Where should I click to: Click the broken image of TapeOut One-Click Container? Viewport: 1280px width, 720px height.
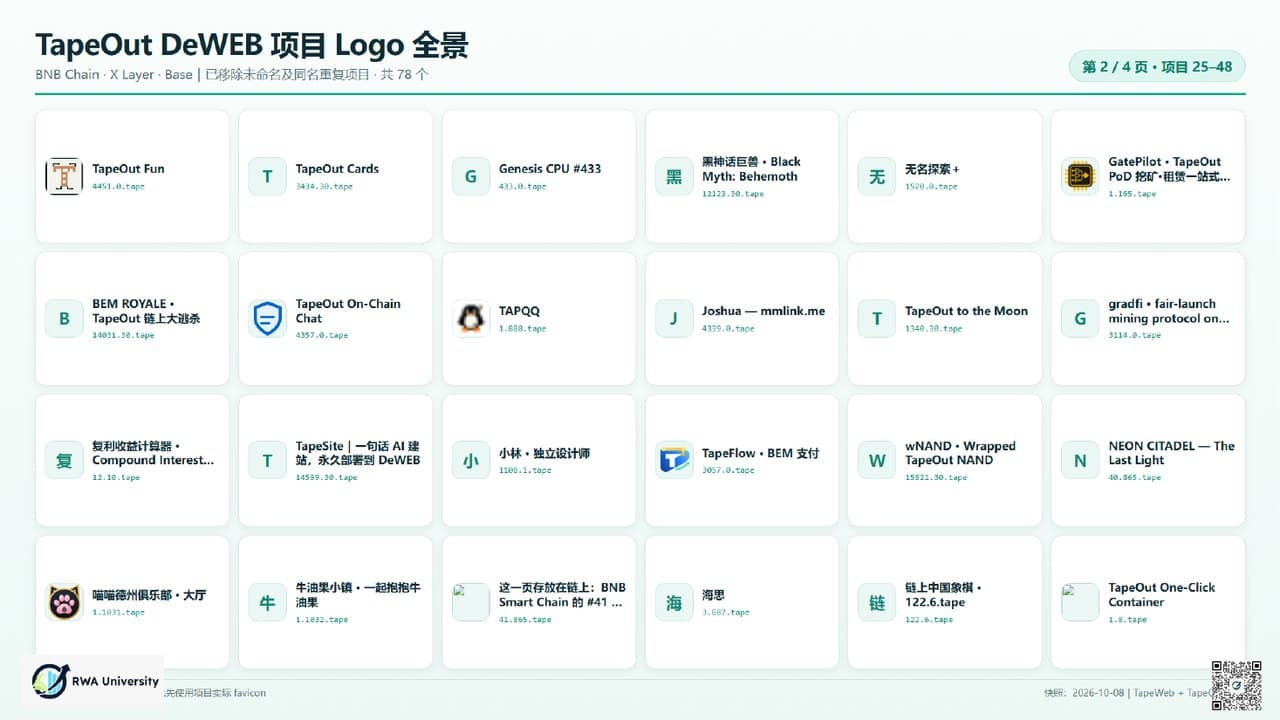[x=1080, y=603]
